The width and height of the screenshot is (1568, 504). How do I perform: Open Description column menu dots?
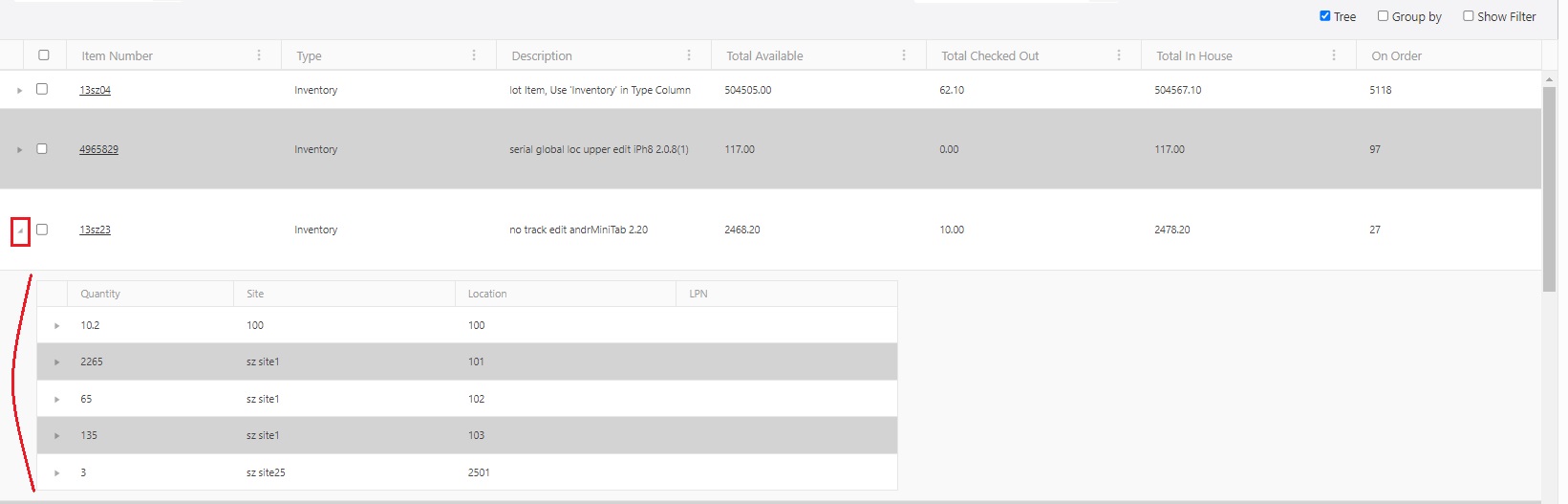689,55
